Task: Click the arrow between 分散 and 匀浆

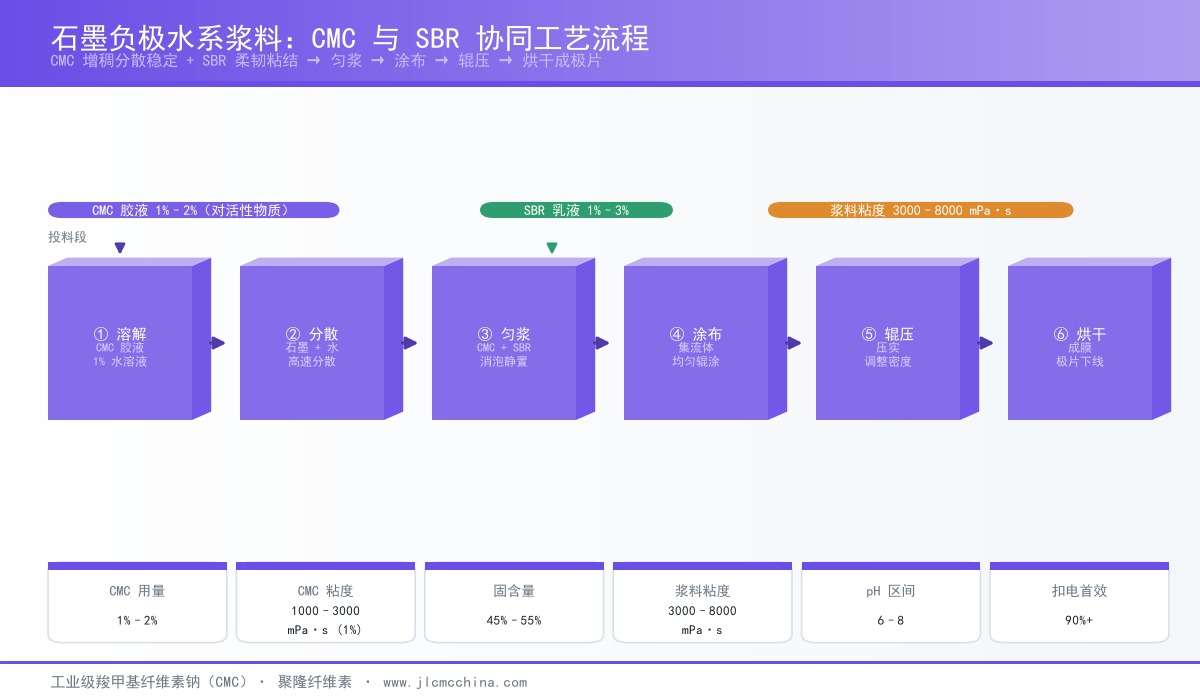Action: [409, 343]
